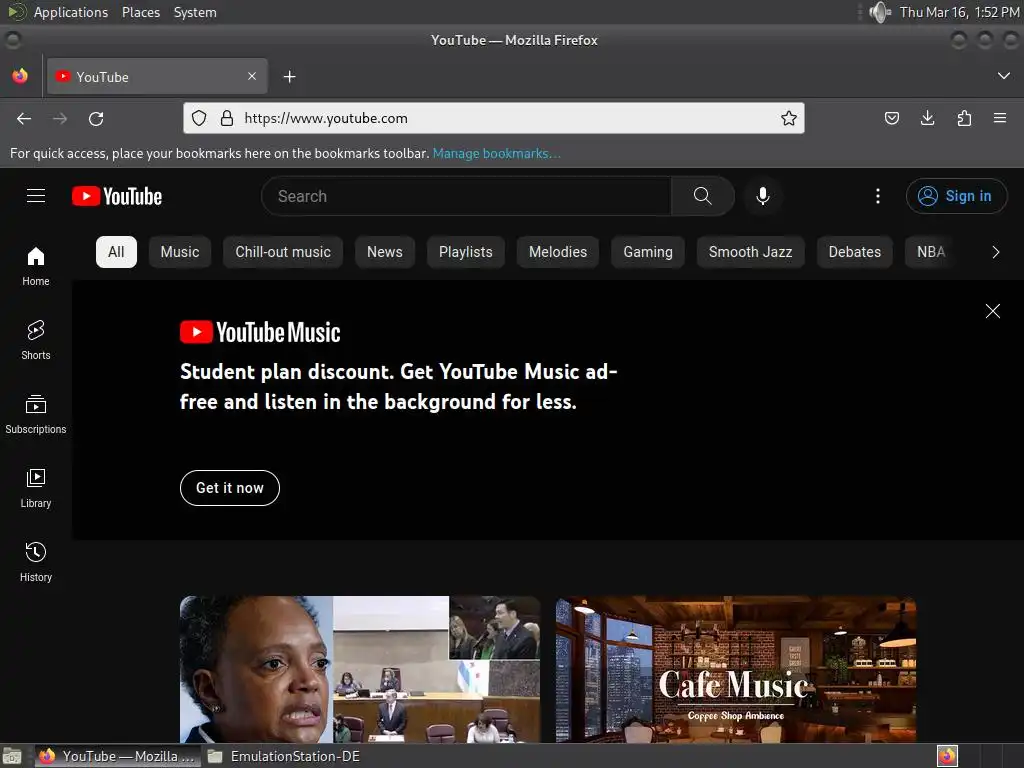This screenshot has height=768, width=1024.
Task: Open the Cafe Music video thumbnail
Action: (735, 669)
